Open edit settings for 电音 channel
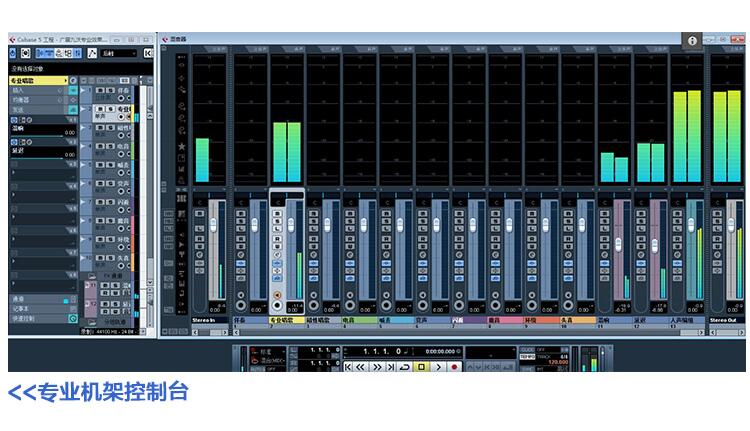 tap(350, 254)
